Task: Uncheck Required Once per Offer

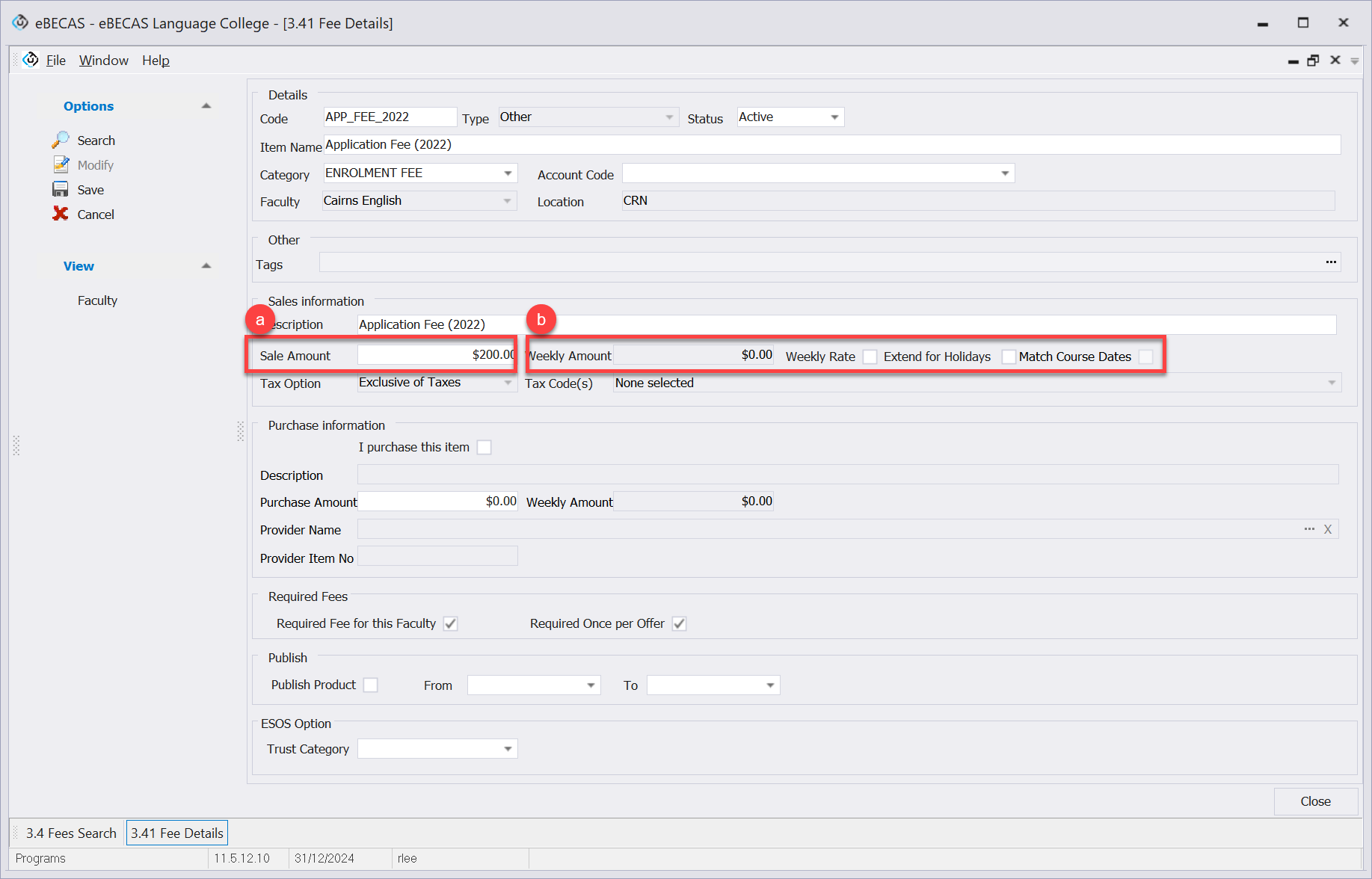Action: point(679,623)
